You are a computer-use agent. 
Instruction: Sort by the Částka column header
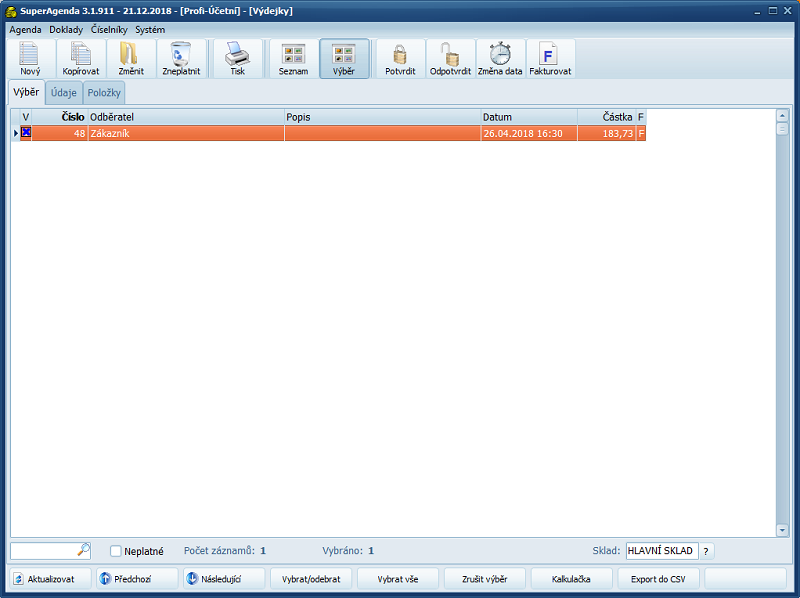click(606, 117)
